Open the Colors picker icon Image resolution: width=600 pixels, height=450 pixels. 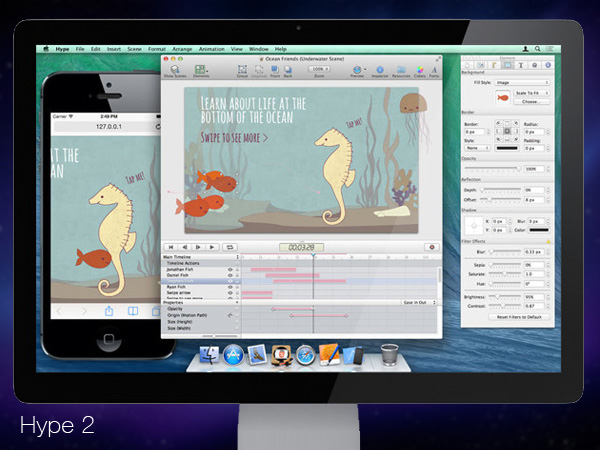coord(420,69)
